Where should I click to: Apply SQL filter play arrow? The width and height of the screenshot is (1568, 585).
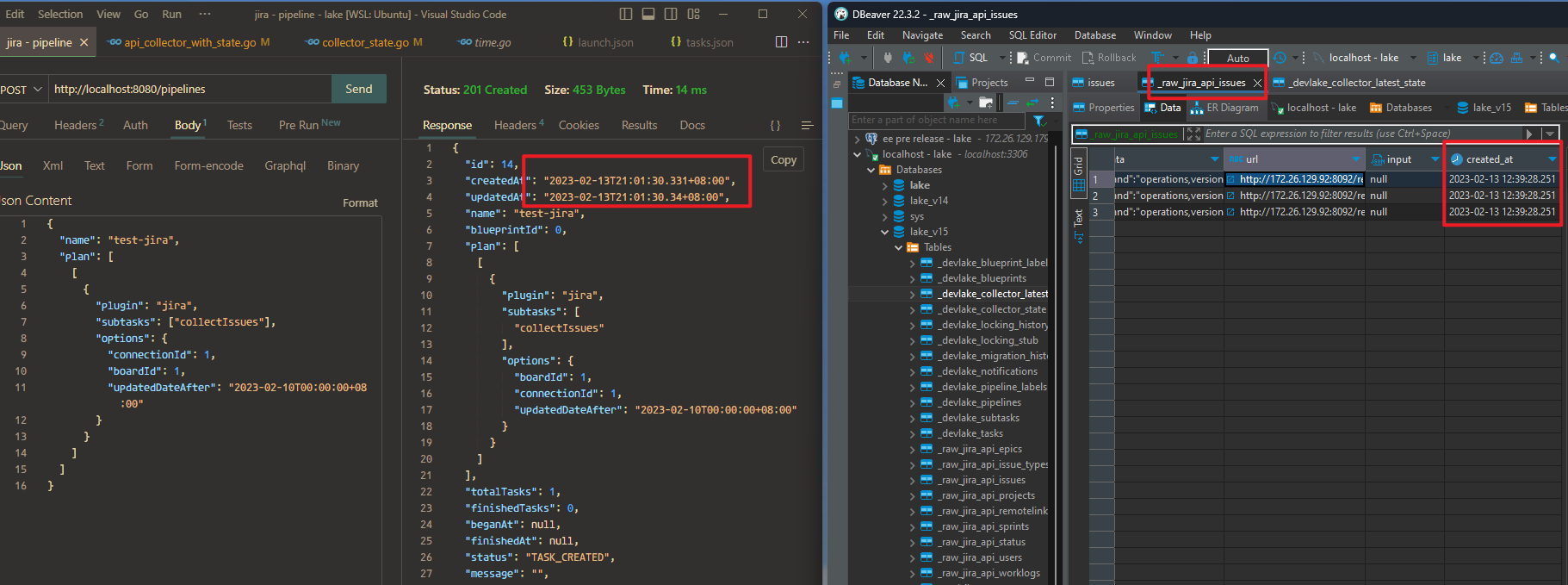[1529, 134]
